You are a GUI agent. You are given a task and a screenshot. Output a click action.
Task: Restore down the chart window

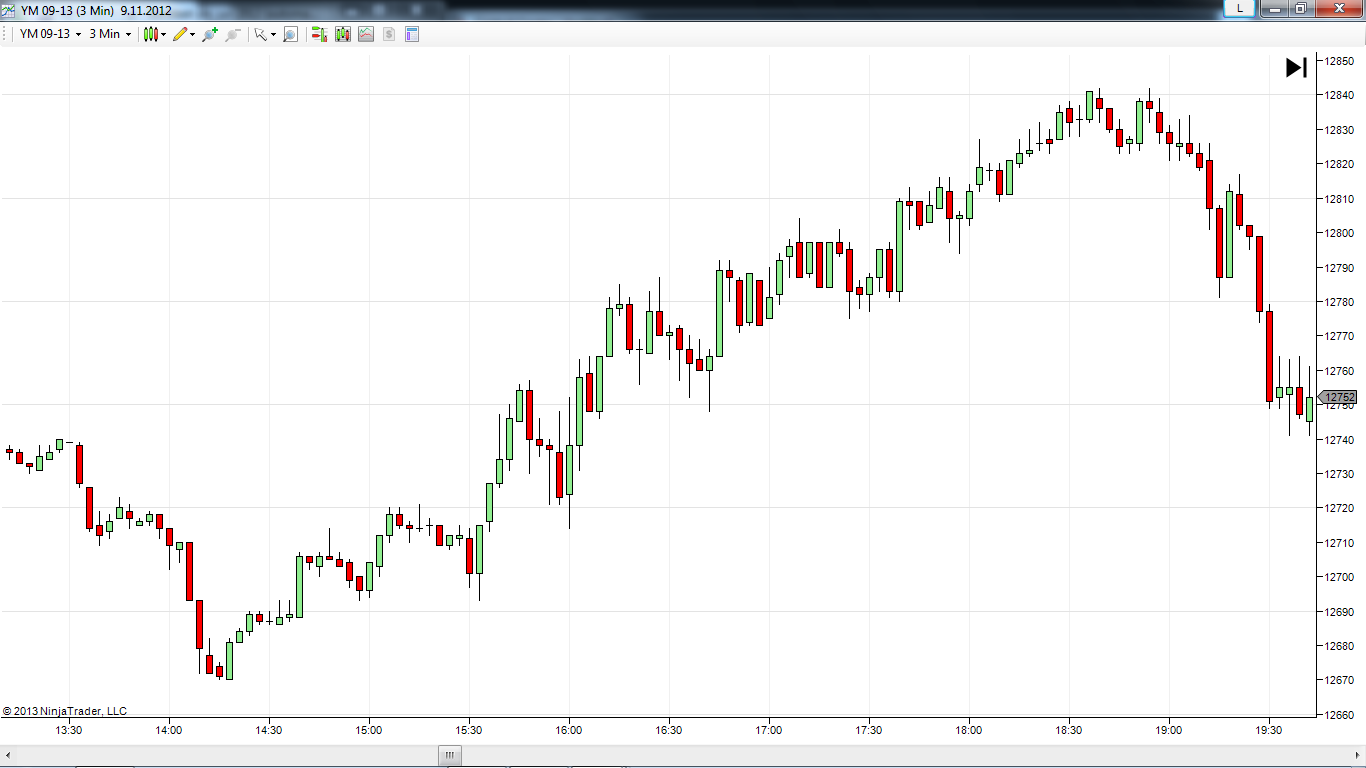pyautogui.click(x=1300, y=8)
